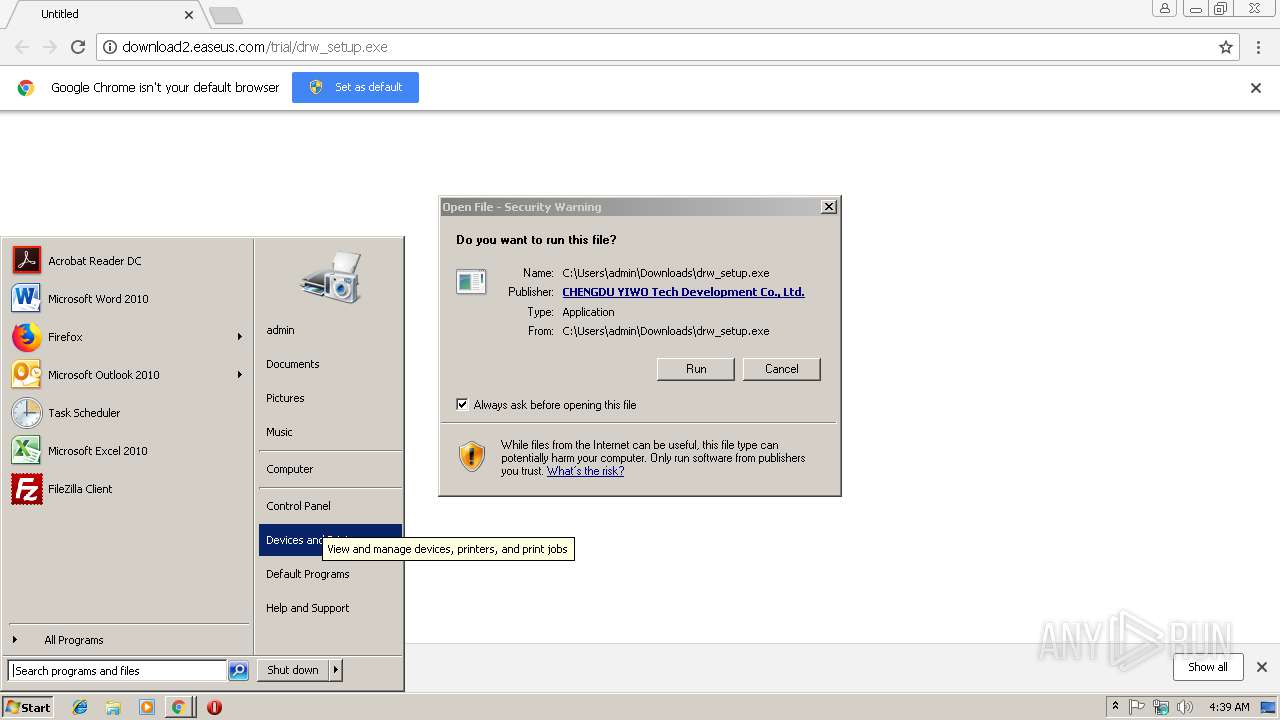This screenshot has width=1280, height=720.
Task: Click the Shut down button
Action: tap(293, 670)
